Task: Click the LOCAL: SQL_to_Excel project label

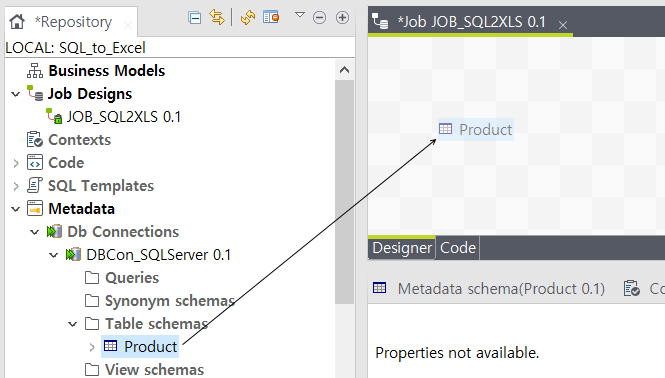Action: coord(75,48)
